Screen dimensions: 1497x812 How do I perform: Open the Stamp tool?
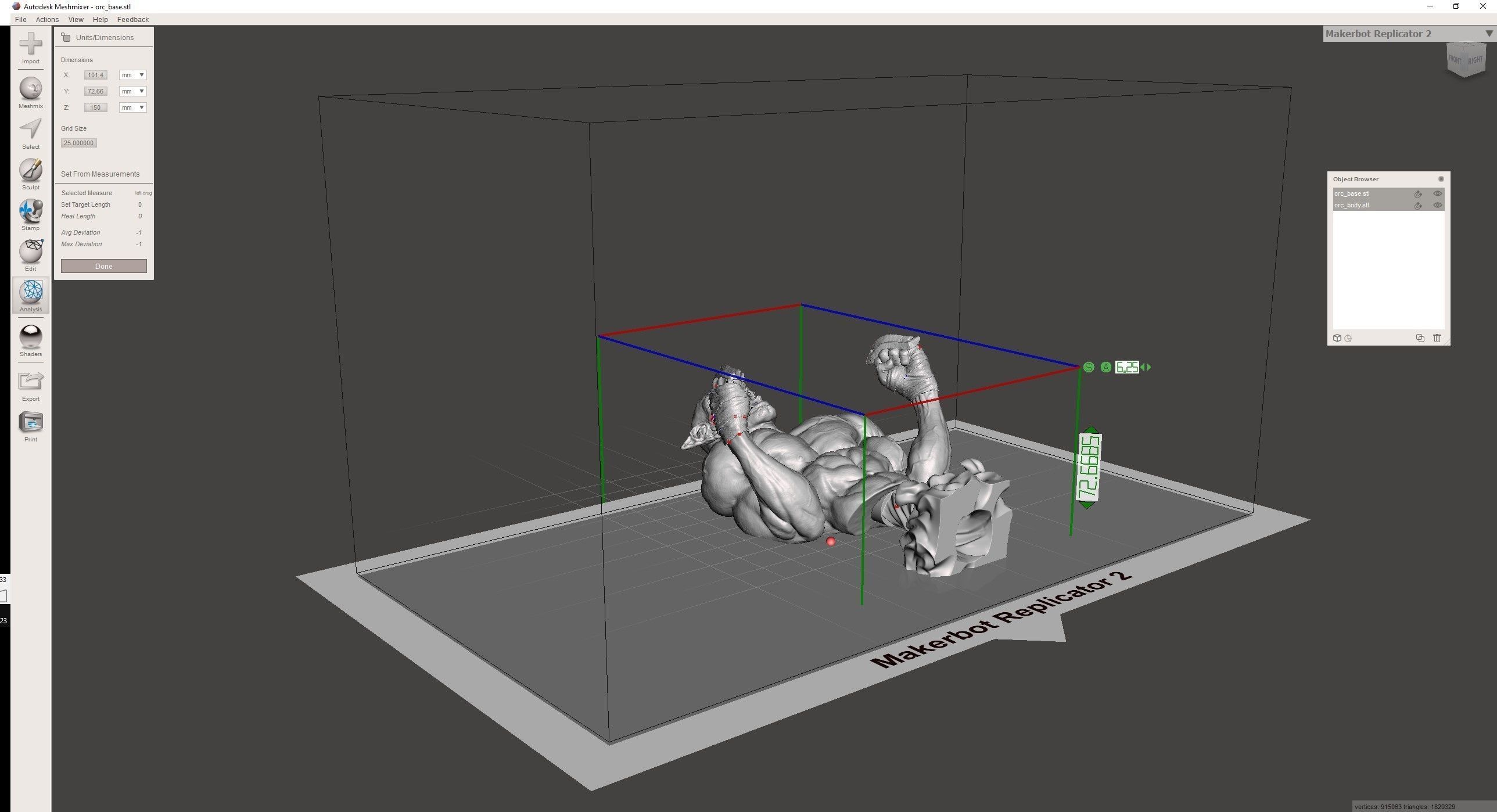click(x=31, y=215)
